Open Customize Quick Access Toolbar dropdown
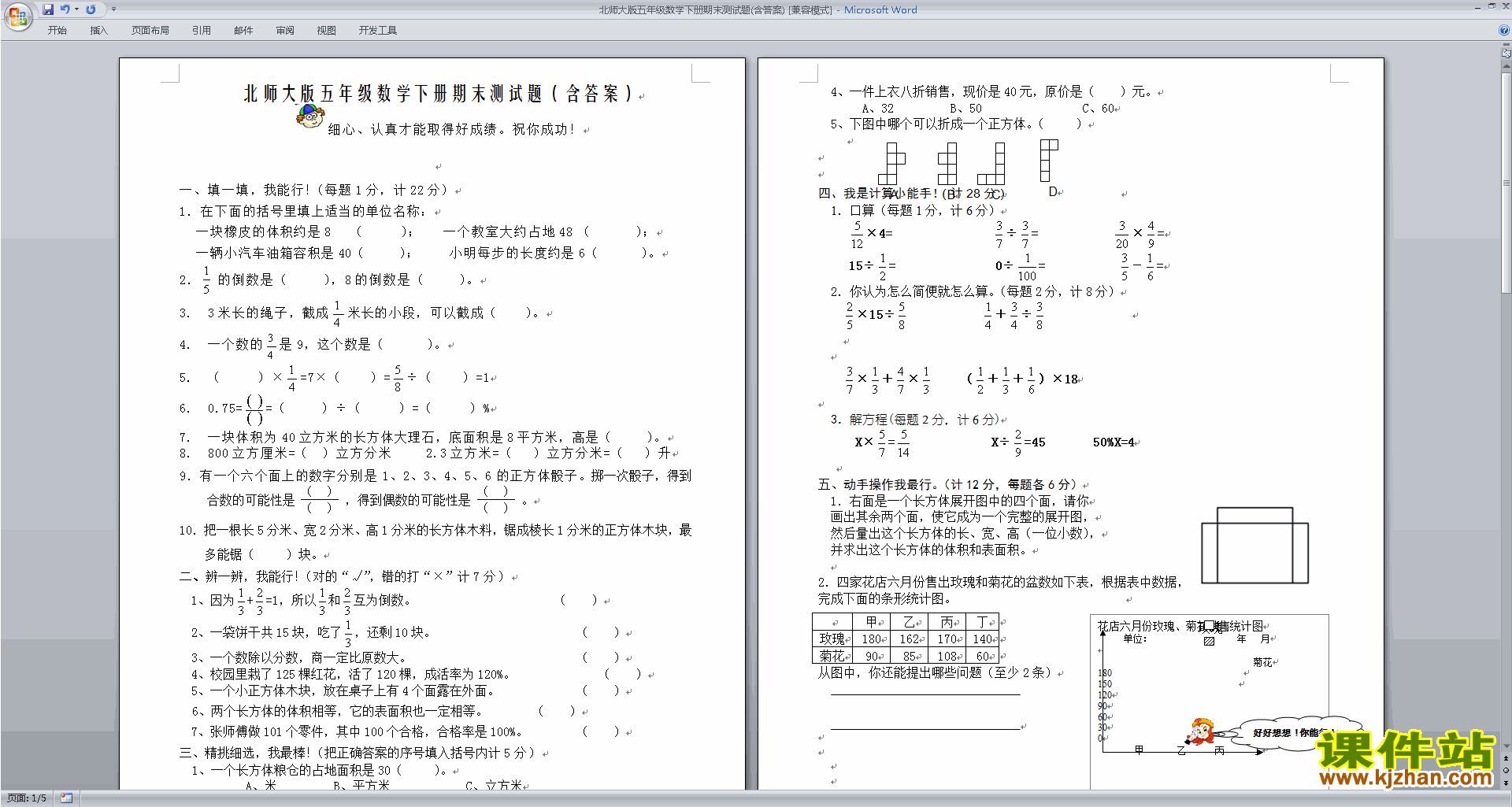Image resolution: width=1512 pixels, height=807 pixels. pos(113,9)
